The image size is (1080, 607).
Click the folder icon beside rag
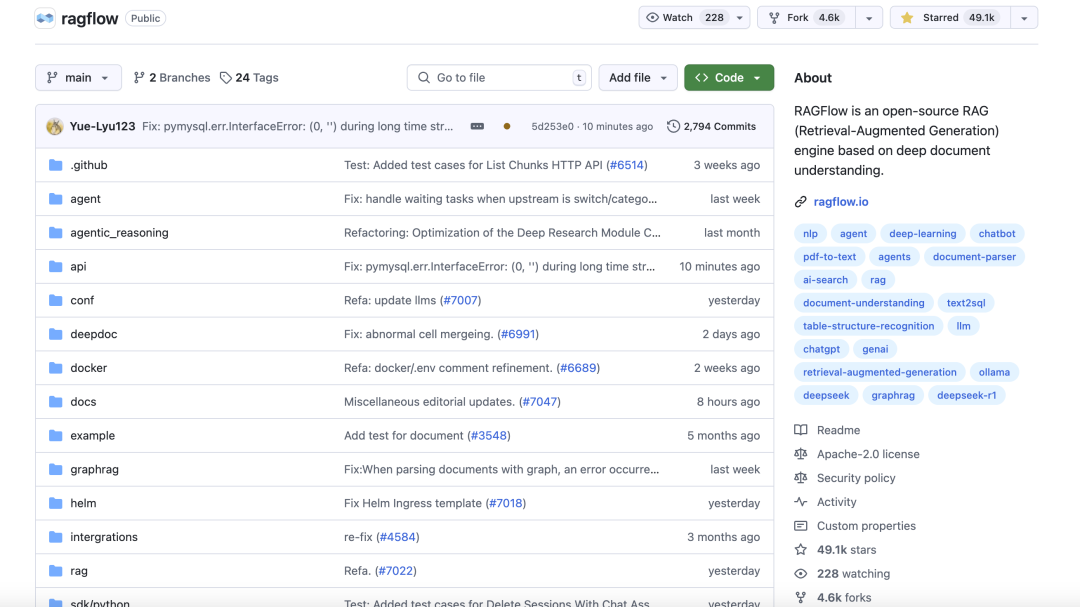56,570
